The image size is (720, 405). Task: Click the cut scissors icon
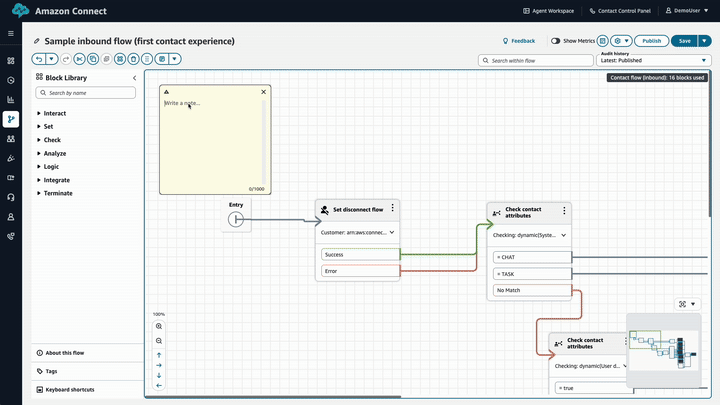click(80, 60)
